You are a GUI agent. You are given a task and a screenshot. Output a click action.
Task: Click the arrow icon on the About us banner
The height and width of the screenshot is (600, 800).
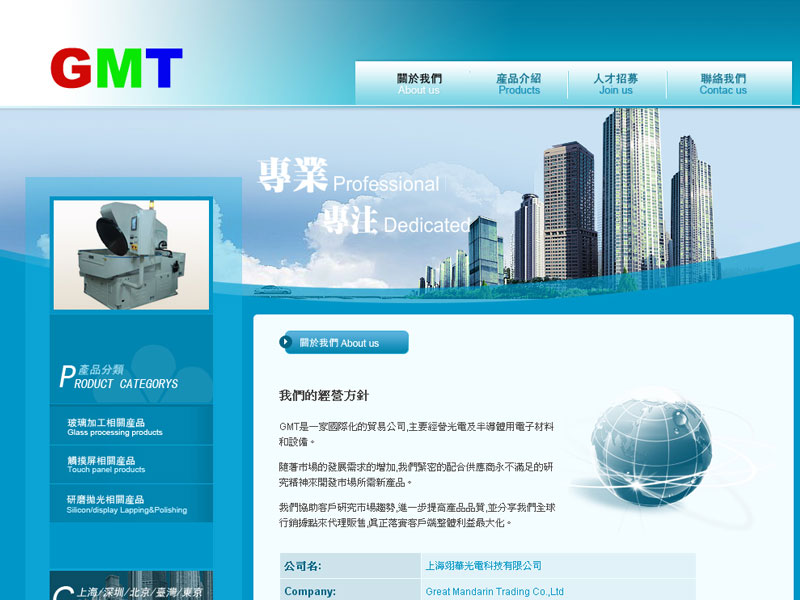284,341
